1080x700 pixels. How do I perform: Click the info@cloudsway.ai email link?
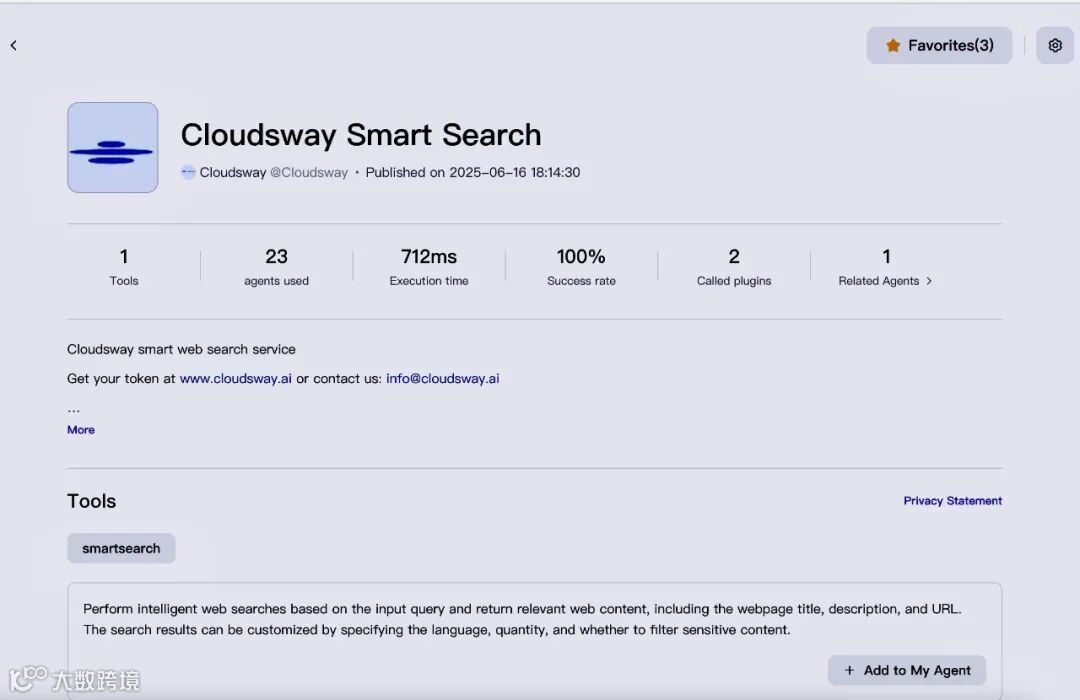click(442, 379)
